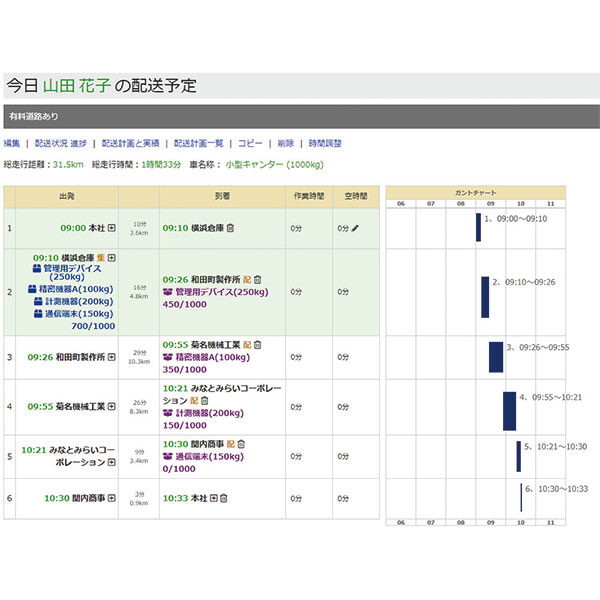600x600 pixels.
Task: Click driver name 山田 花子 in heading
Action: [77, 85]
